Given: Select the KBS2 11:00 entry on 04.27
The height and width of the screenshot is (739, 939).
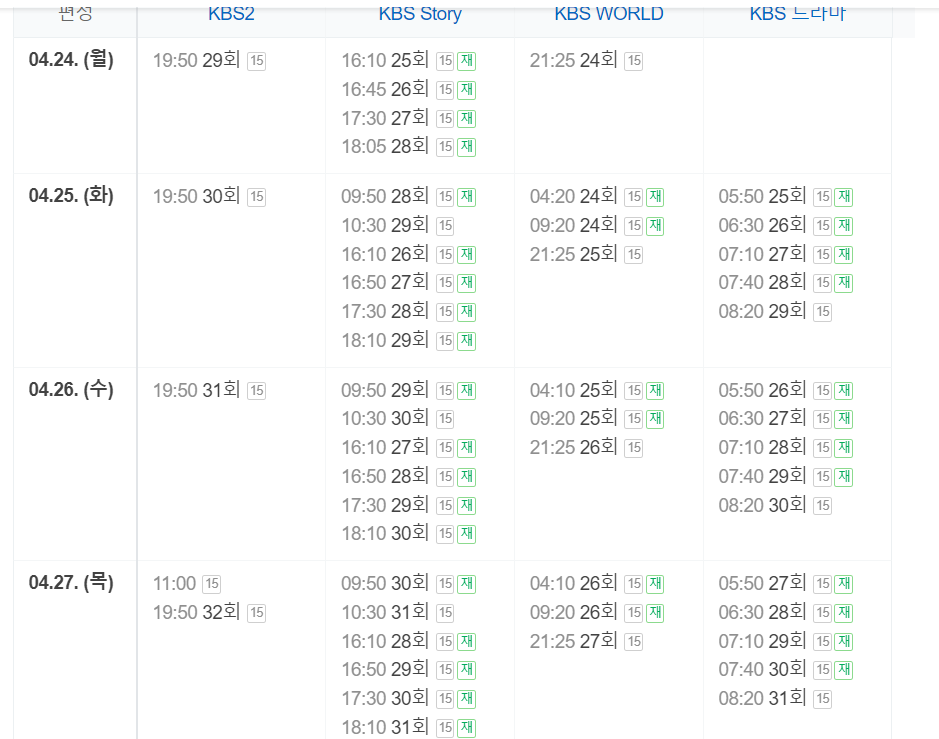Looking at the screenshot, I should point(174,583).
